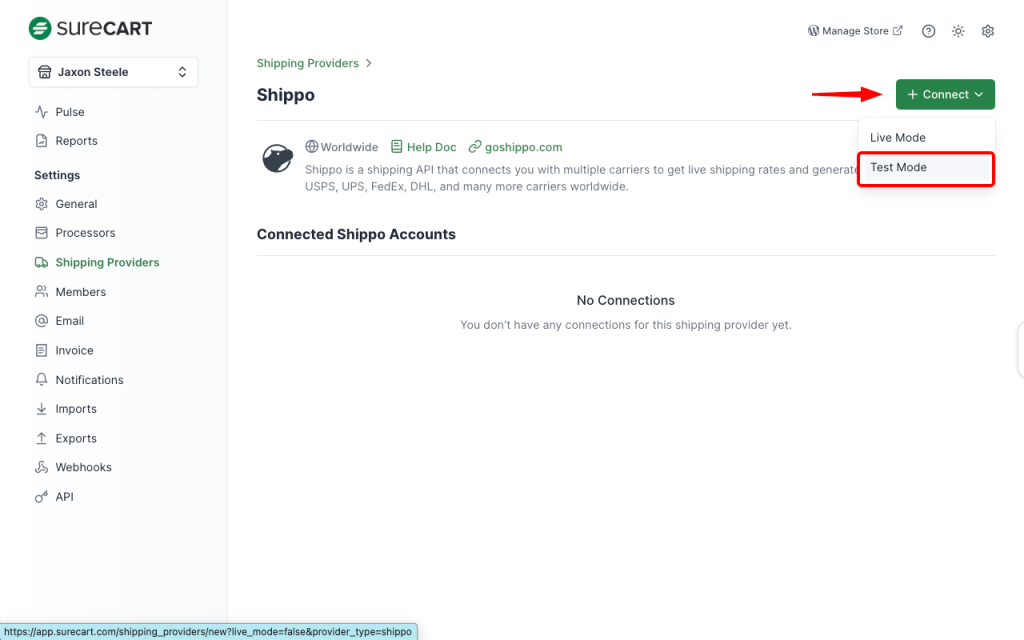The image size is (1024, 640).
Task: Click the Invoice sheet icon
Action: pos(41,350)
